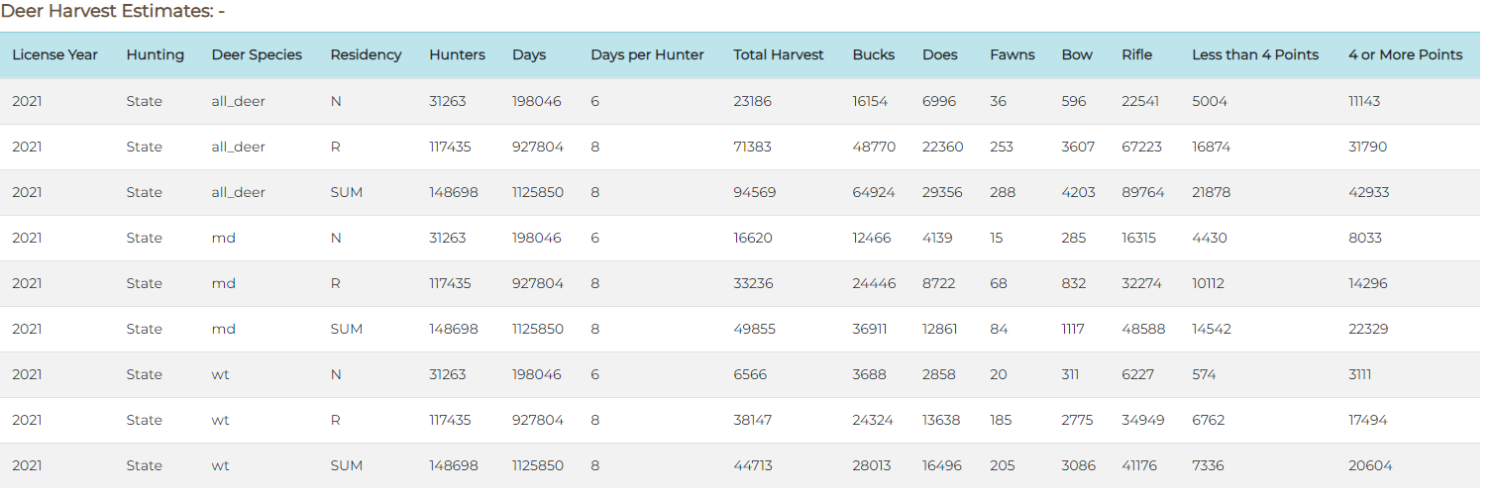The height and width of the screenshot is (500, 1496).
Task: Click the Does column header
Action: click(940, 55)
